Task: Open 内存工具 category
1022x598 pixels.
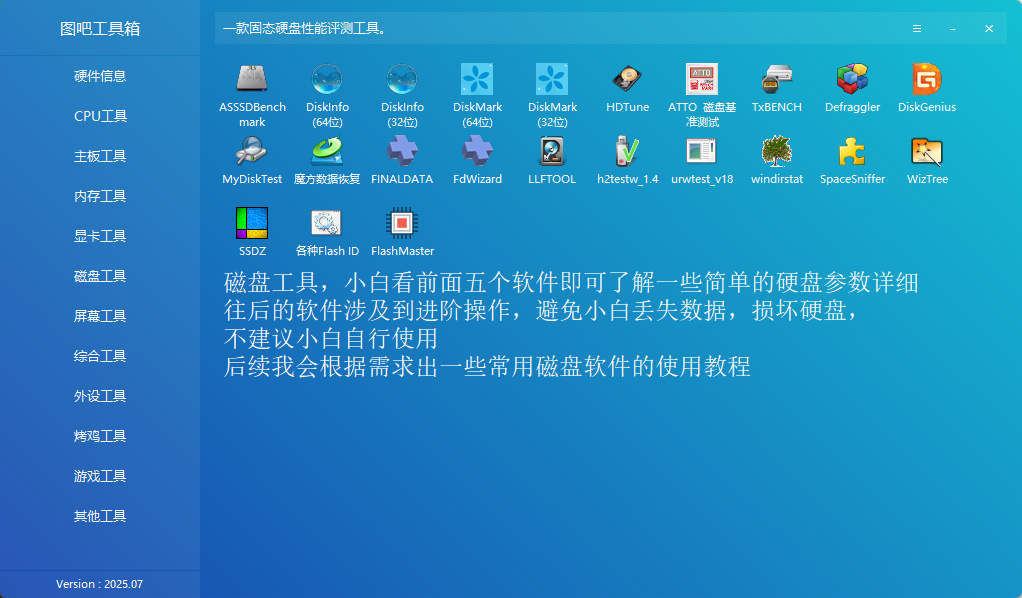Action: (100, 196)
